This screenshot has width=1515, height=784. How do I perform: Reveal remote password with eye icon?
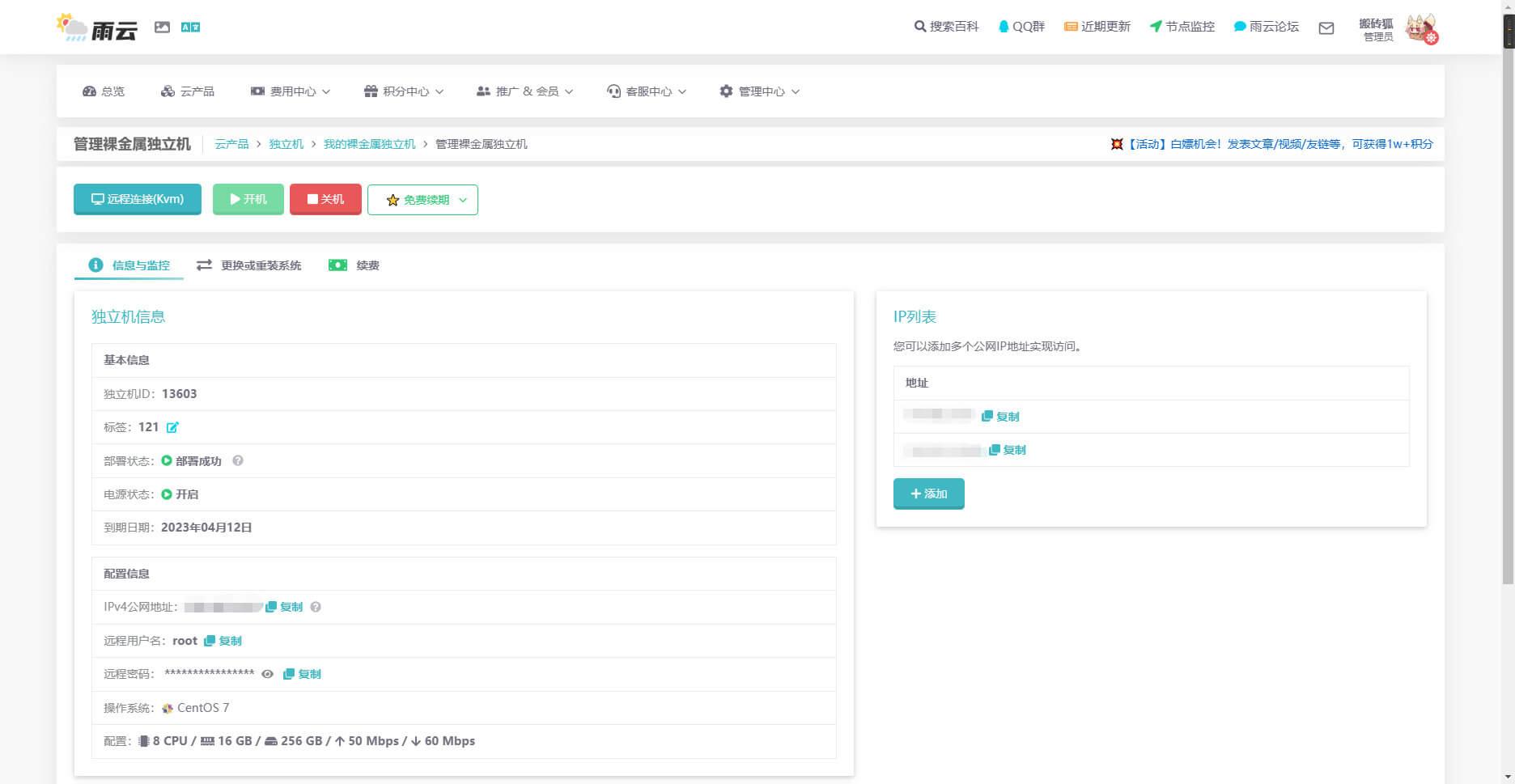[x=267, y=674]
